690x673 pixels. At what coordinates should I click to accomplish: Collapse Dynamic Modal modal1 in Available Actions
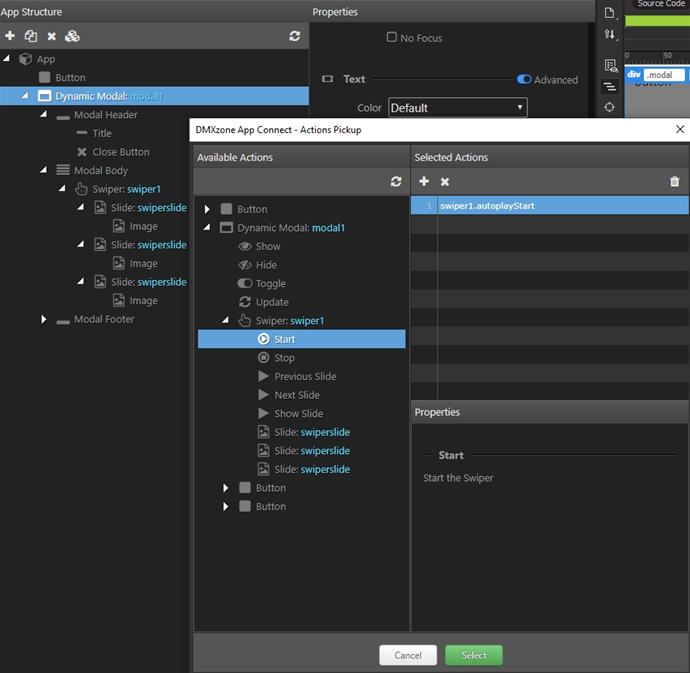(207, 228)
